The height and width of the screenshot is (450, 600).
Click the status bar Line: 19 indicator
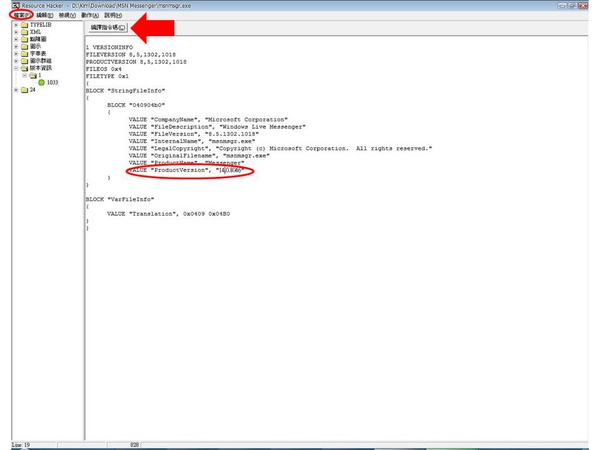21,445
